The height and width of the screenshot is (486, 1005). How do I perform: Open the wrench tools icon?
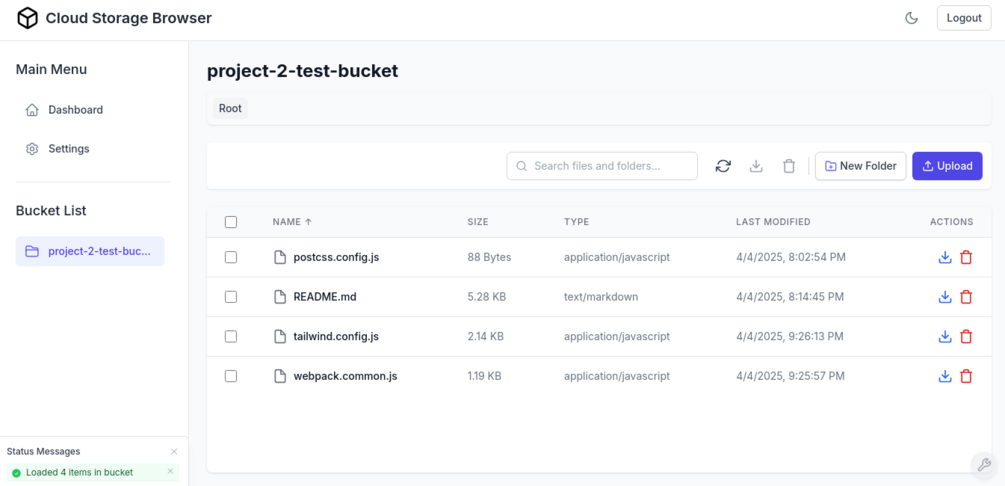click(x=984, y=465)
